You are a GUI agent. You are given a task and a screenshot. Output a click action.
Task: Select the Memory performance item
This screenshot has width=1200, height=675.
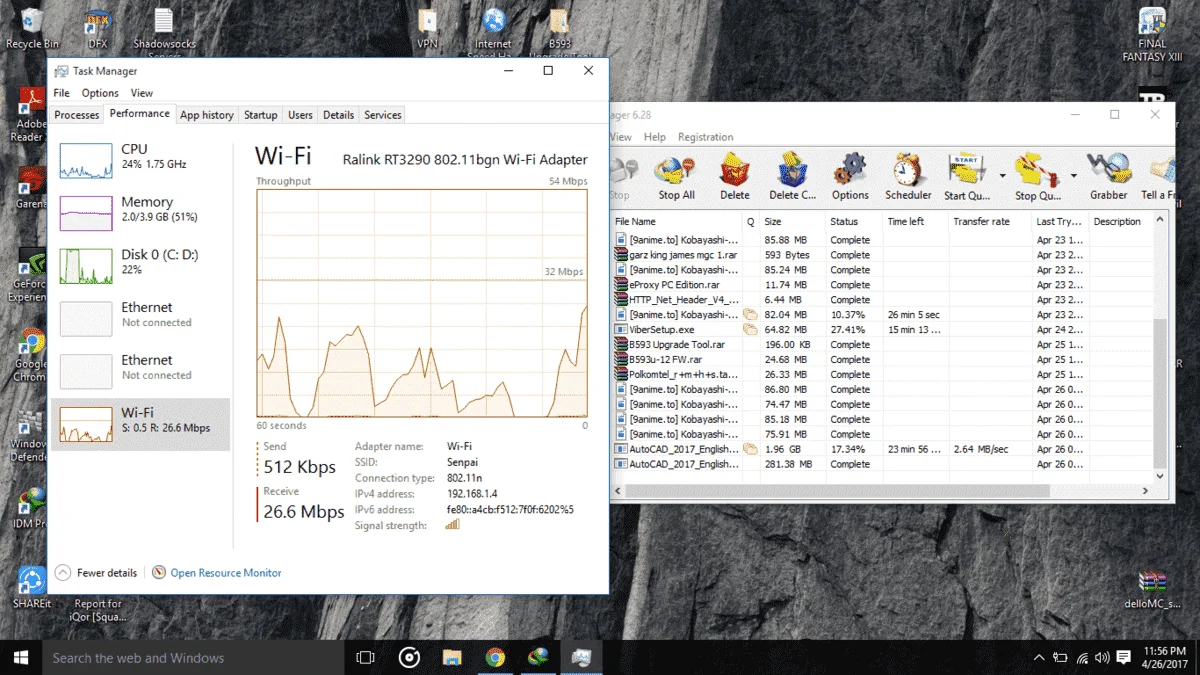[x=140, y=212]
